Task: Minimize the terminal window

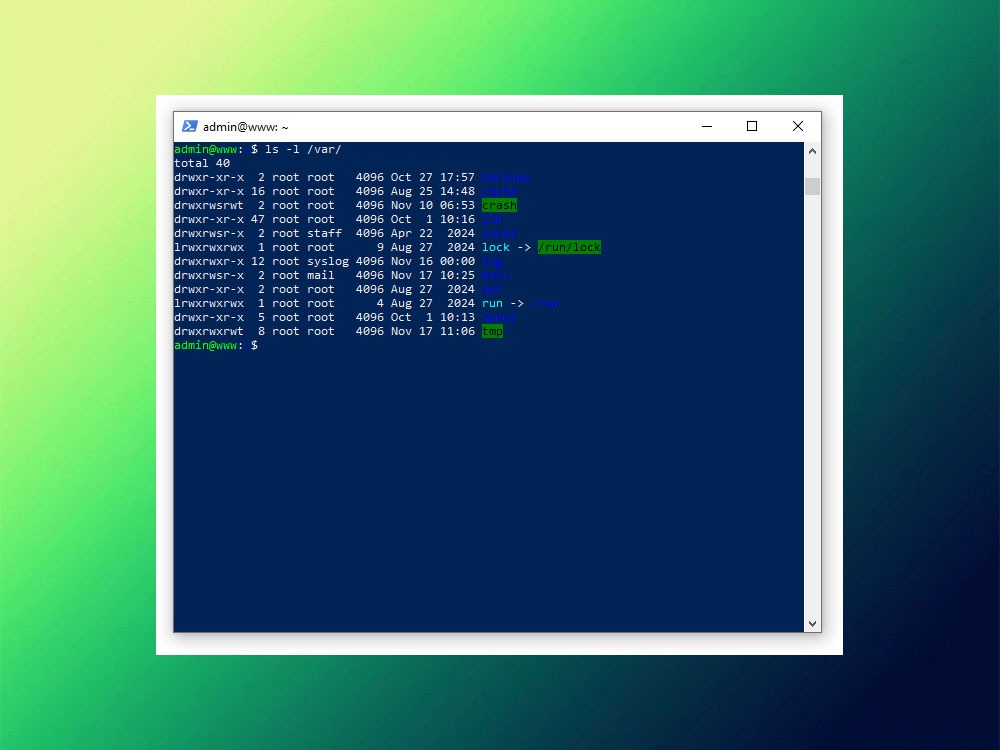Action: pyautogui.click(x=707, y=127)
